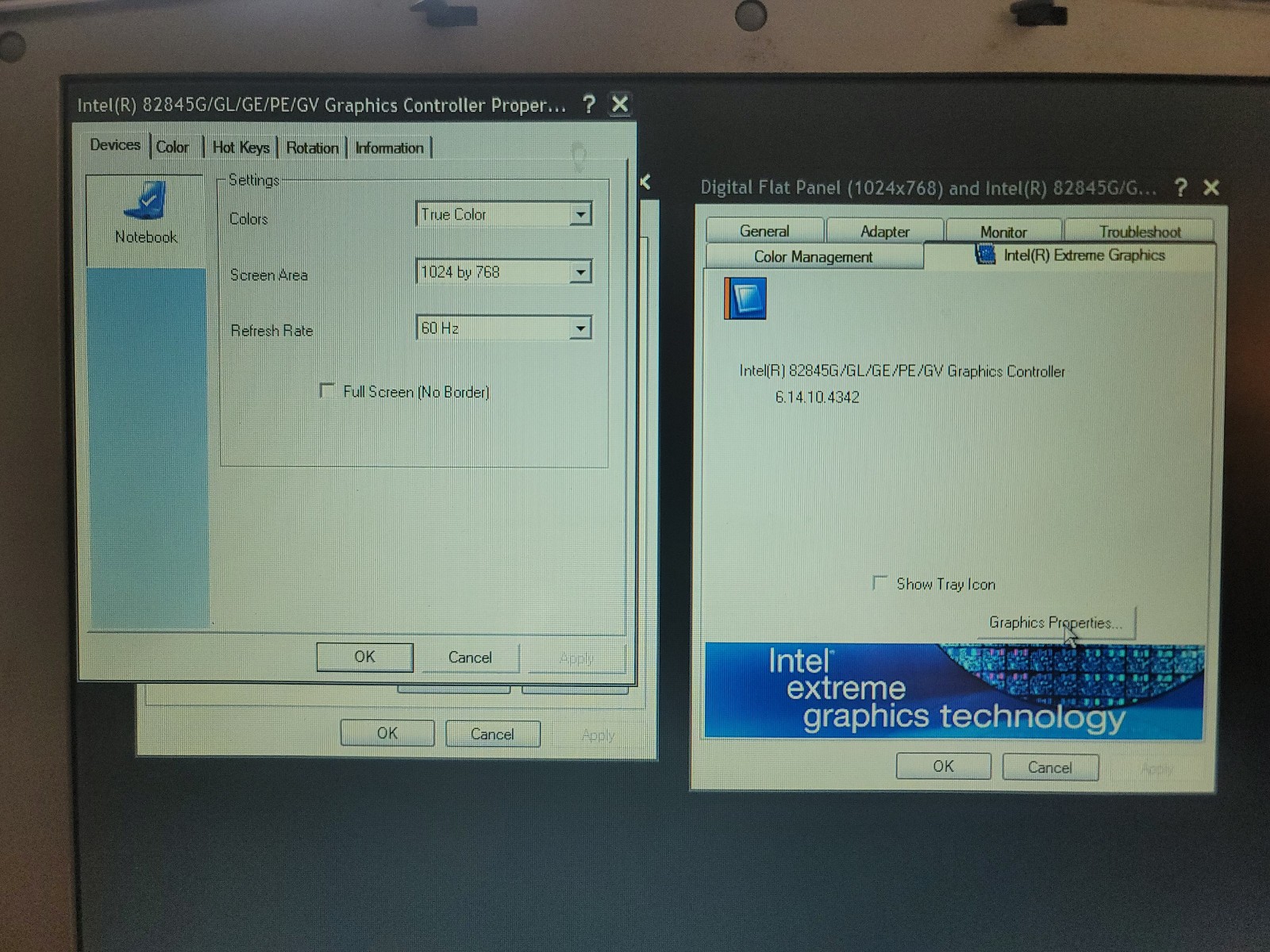The width and height of the screenshot is (1270, 952).
Task: Open the Troubleshoot tab
Action: point(1140,232)
